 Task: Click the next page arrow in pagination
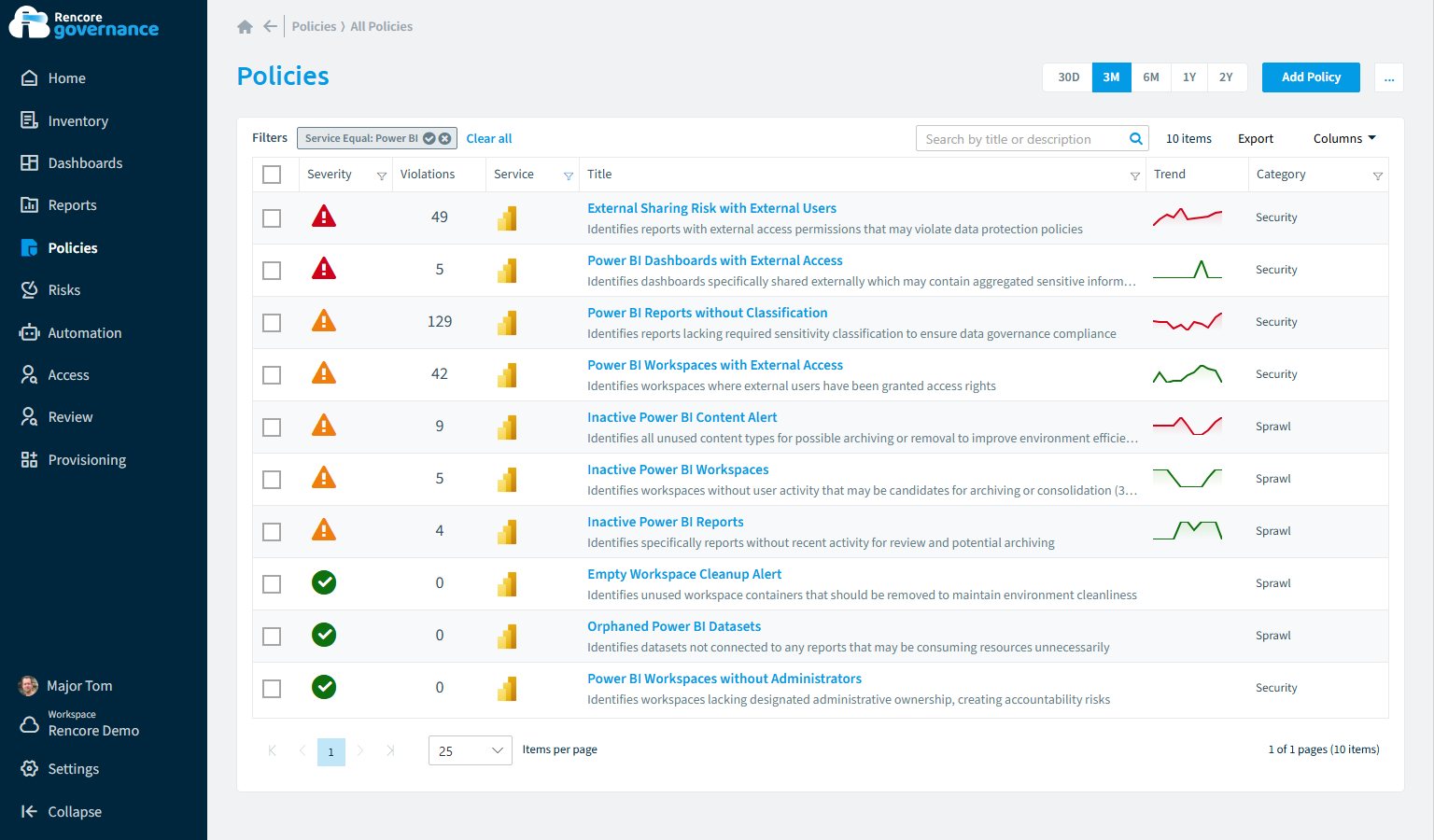360,750
